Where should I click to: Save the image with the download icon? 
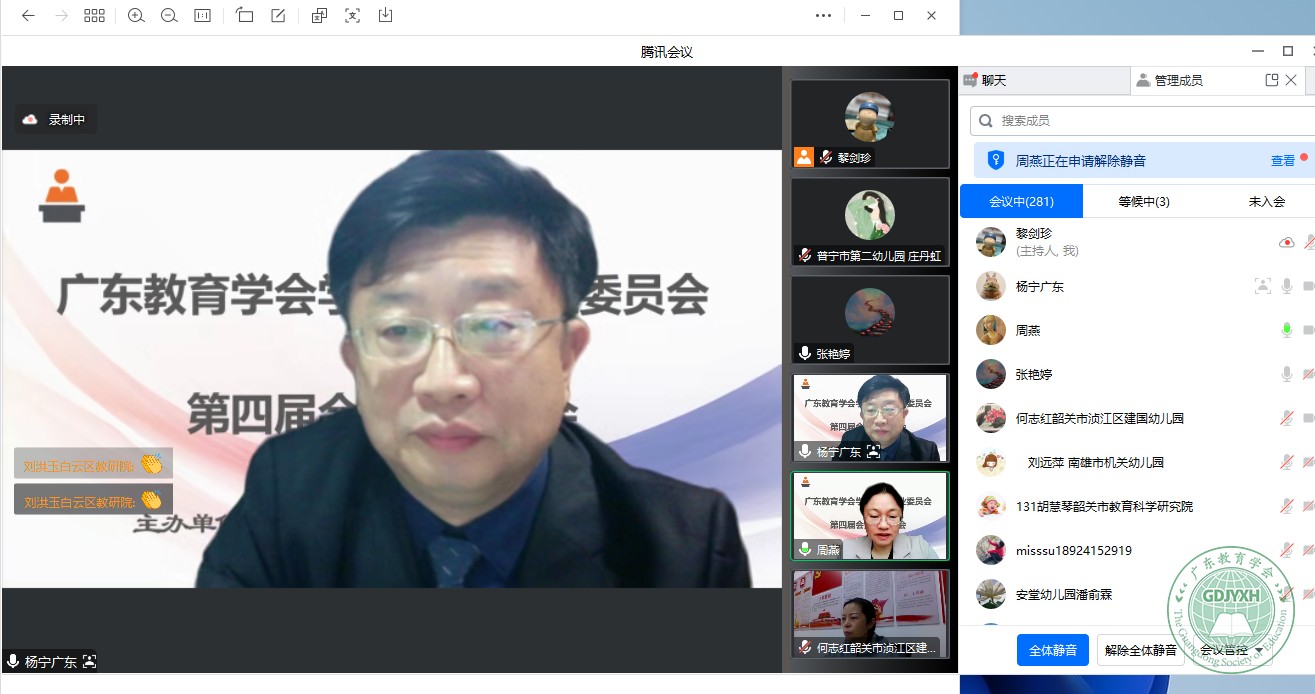click(x=385, y=16)
